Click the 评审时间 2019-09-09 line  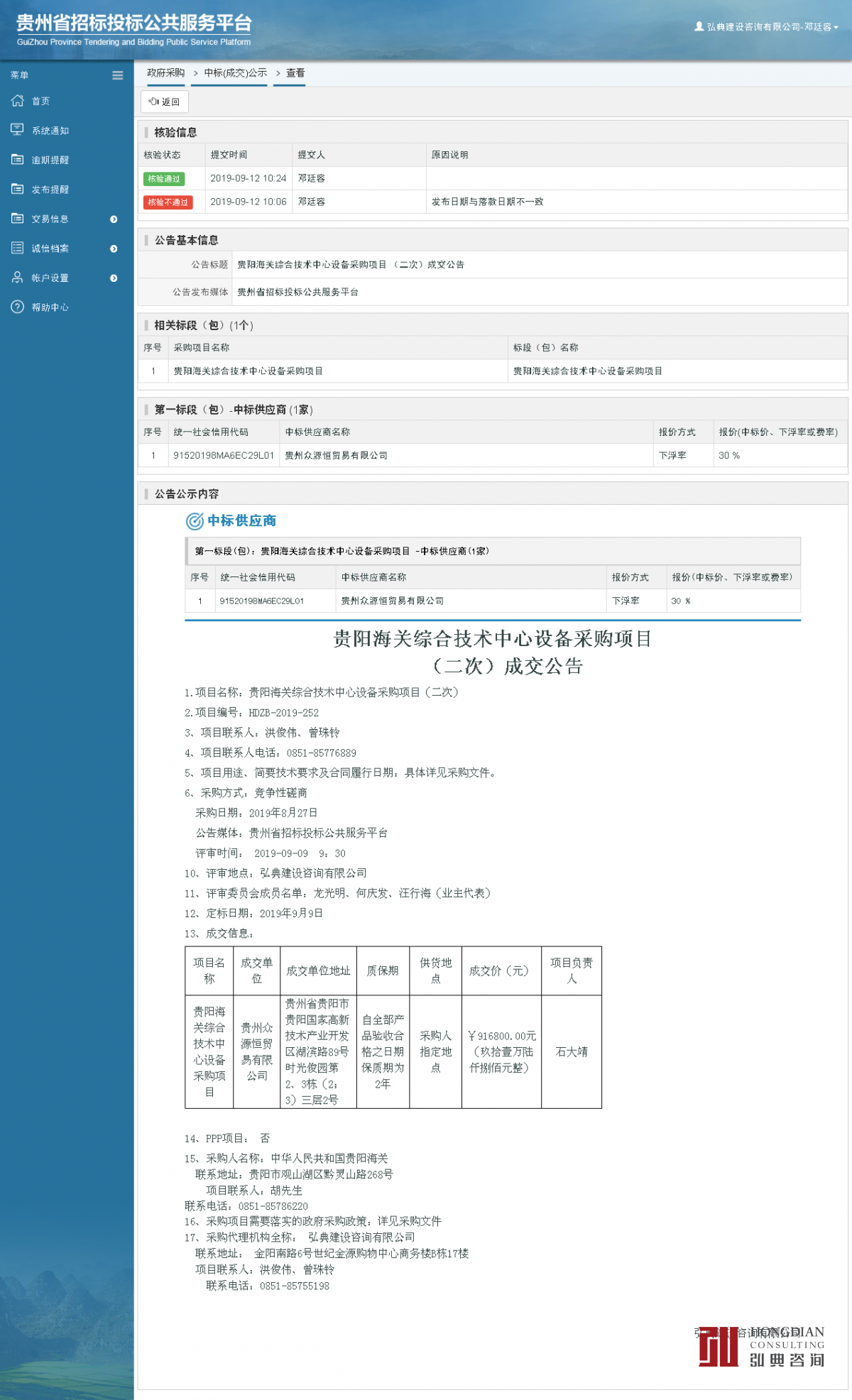tap(271, 853)
